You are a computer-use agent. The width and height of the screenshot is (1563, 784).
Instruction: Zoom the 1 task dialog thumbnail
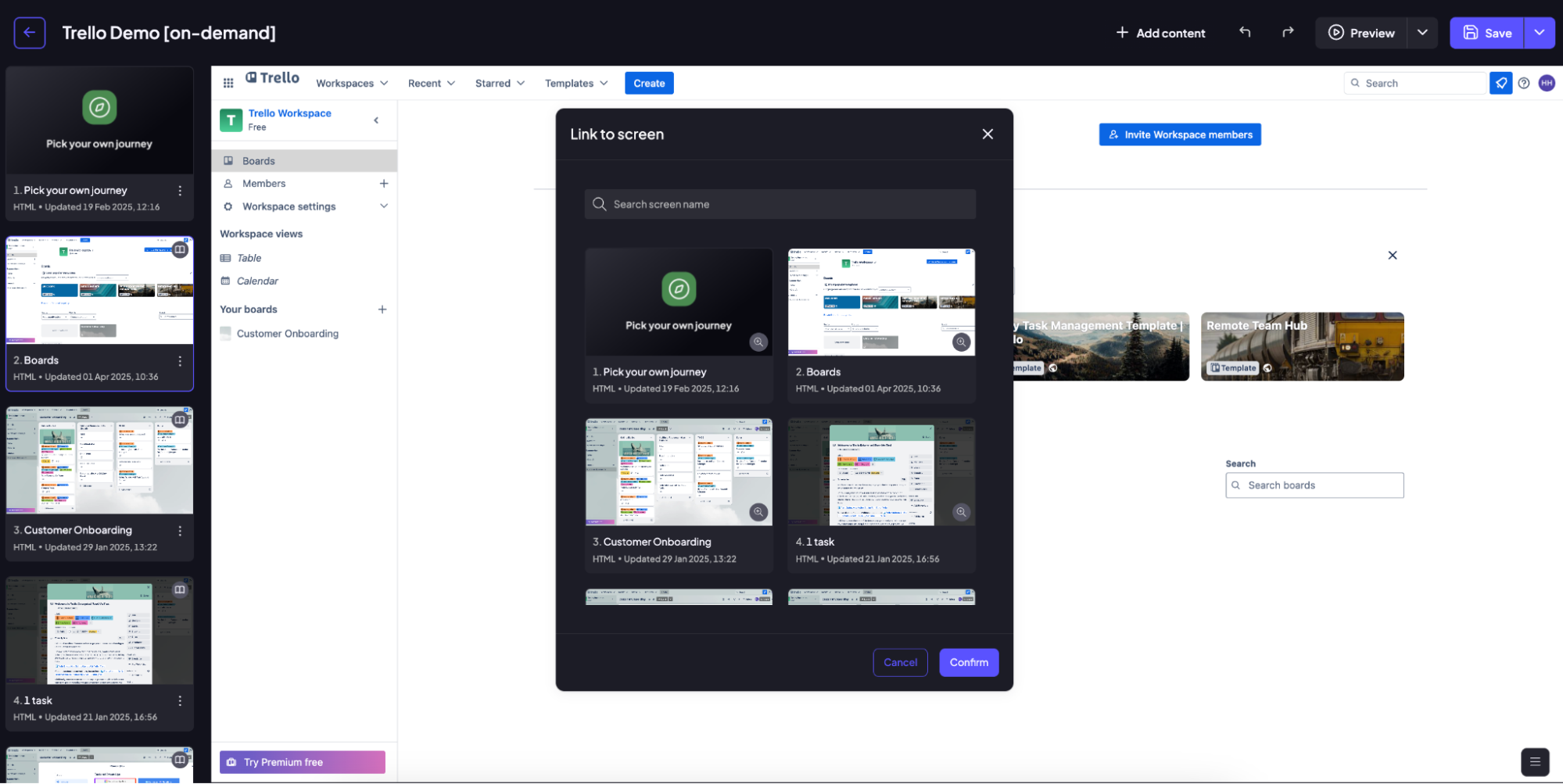click(961, 512)
